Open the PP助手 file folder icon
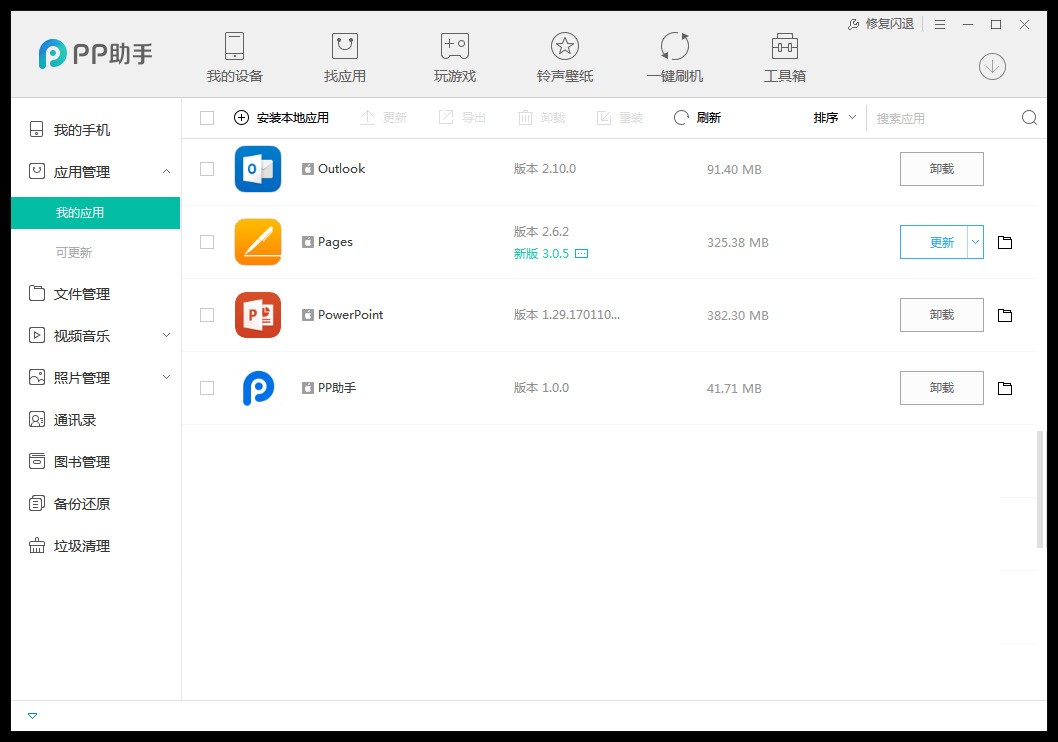1058x742 pixels. click(1005, 388)
